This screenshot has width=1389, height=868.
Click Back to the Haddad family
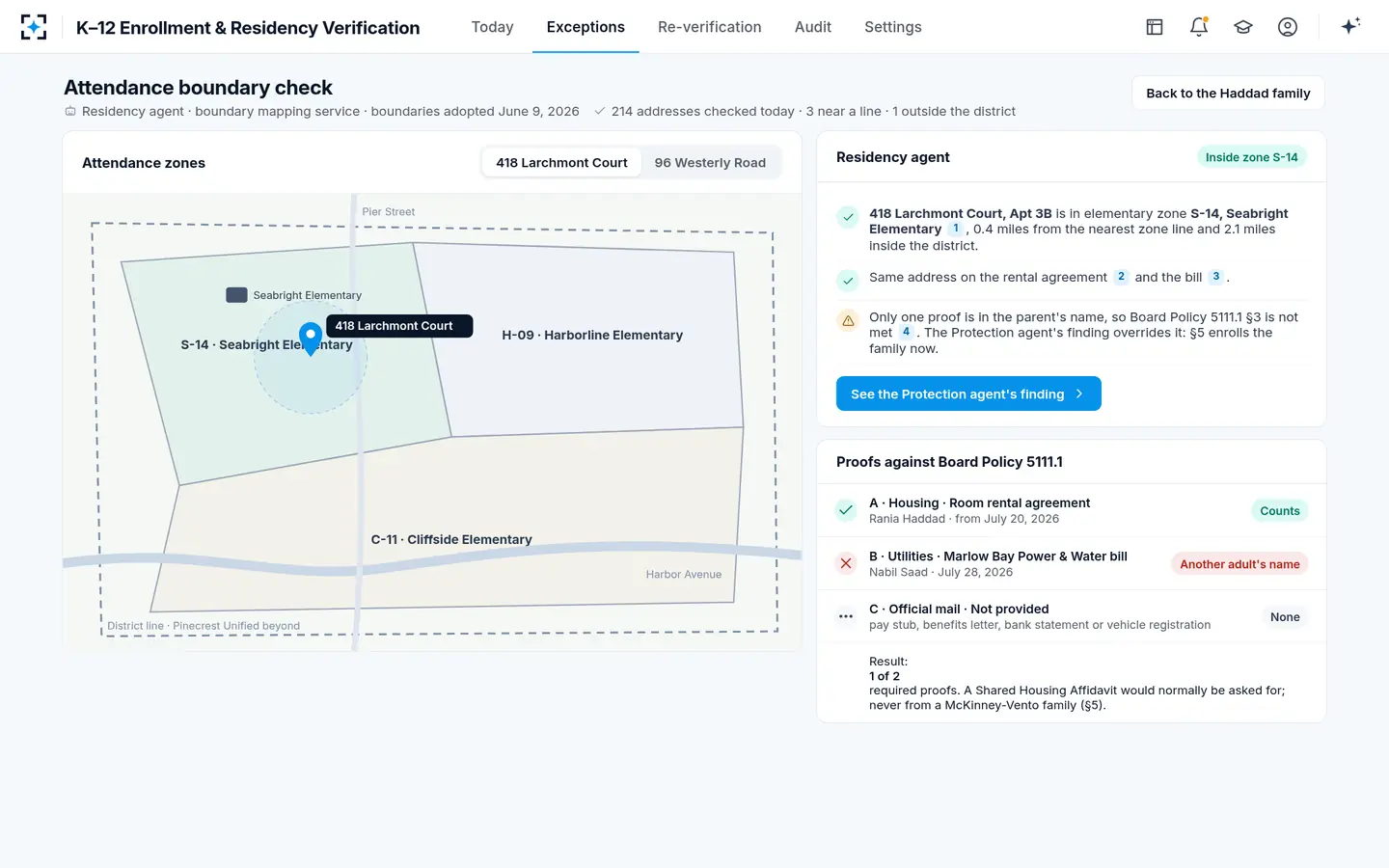[x=1228, y=94]
